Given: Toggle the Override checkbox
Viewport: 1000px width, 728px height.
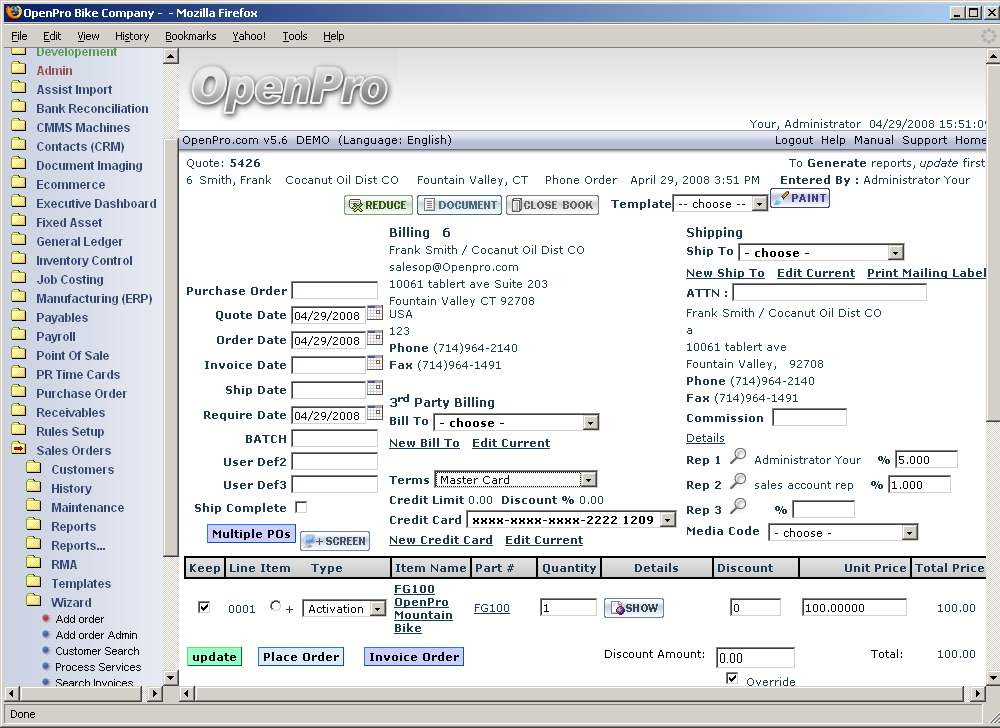Looking at the screenshot, I should pyautogui.click(x=732, y=679).
